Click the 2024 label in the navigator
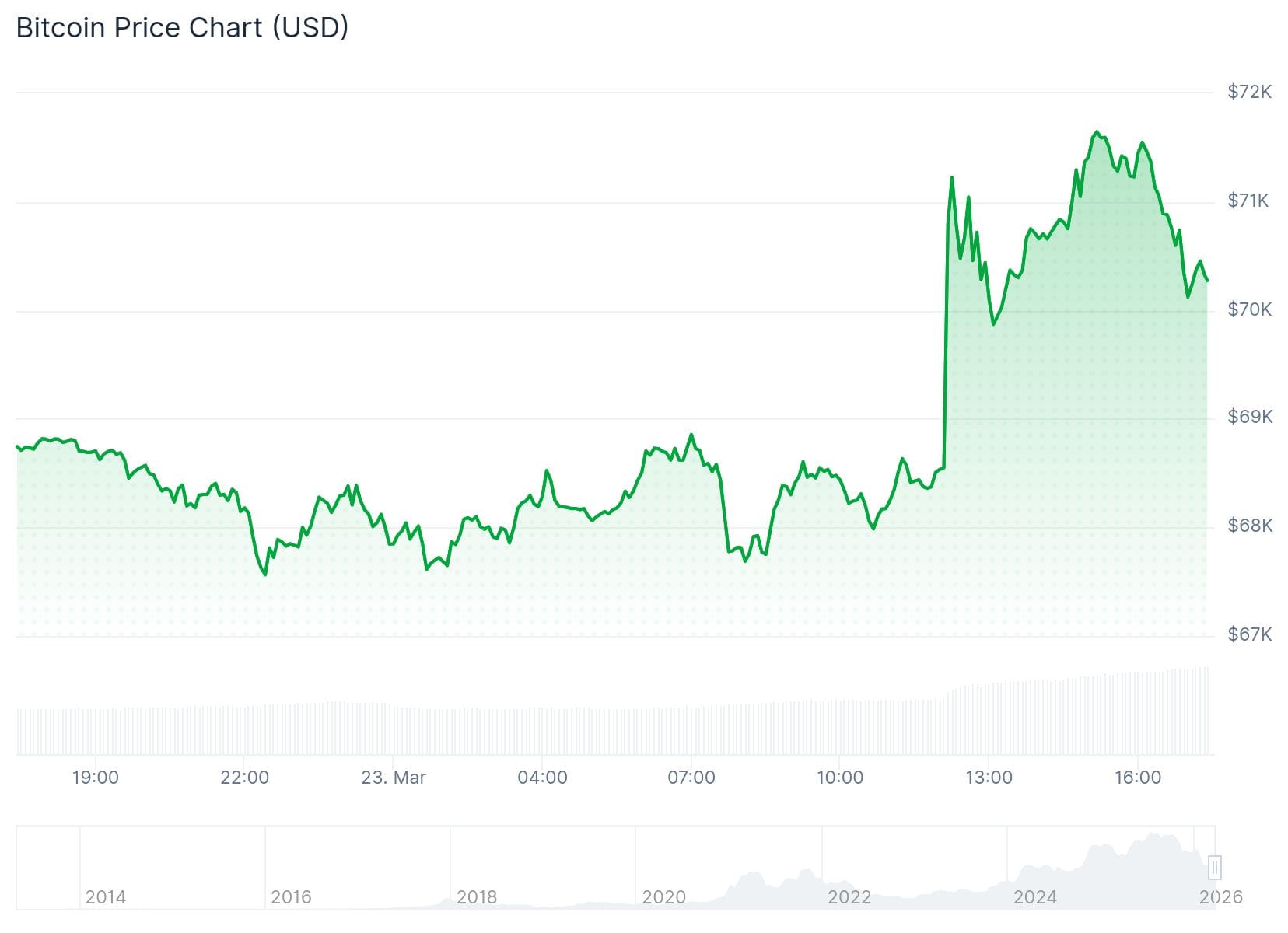The image size is (1288, 933). click(1035, 897)
